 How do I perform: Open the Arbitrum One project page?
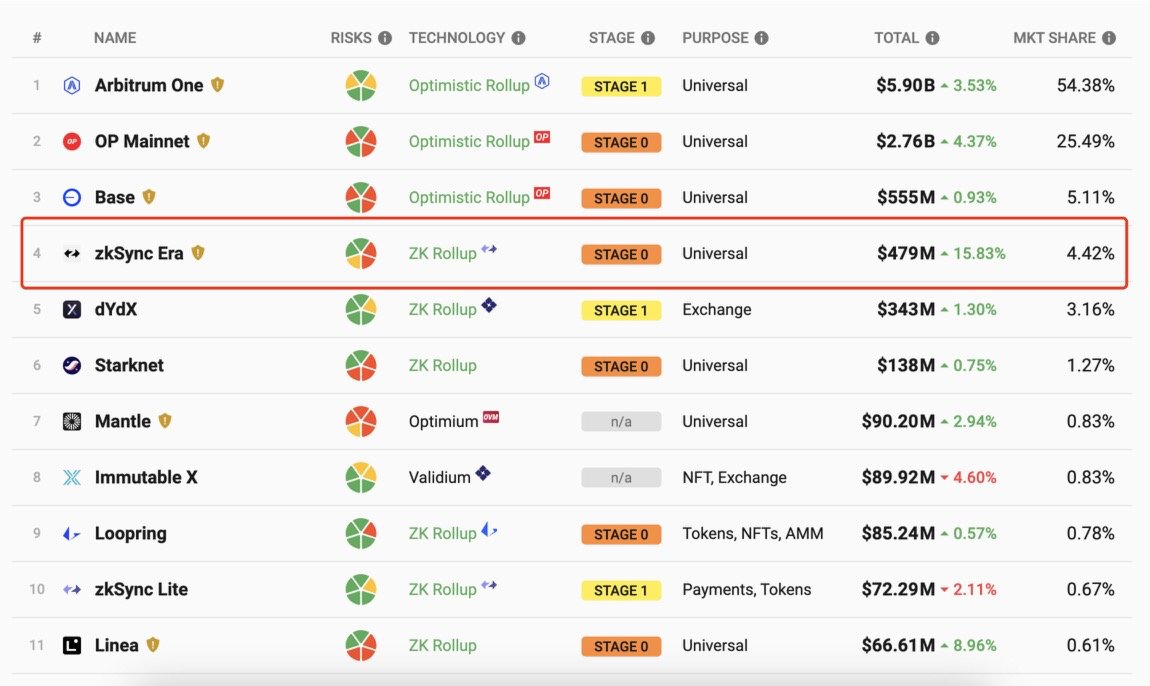point(149,86)
